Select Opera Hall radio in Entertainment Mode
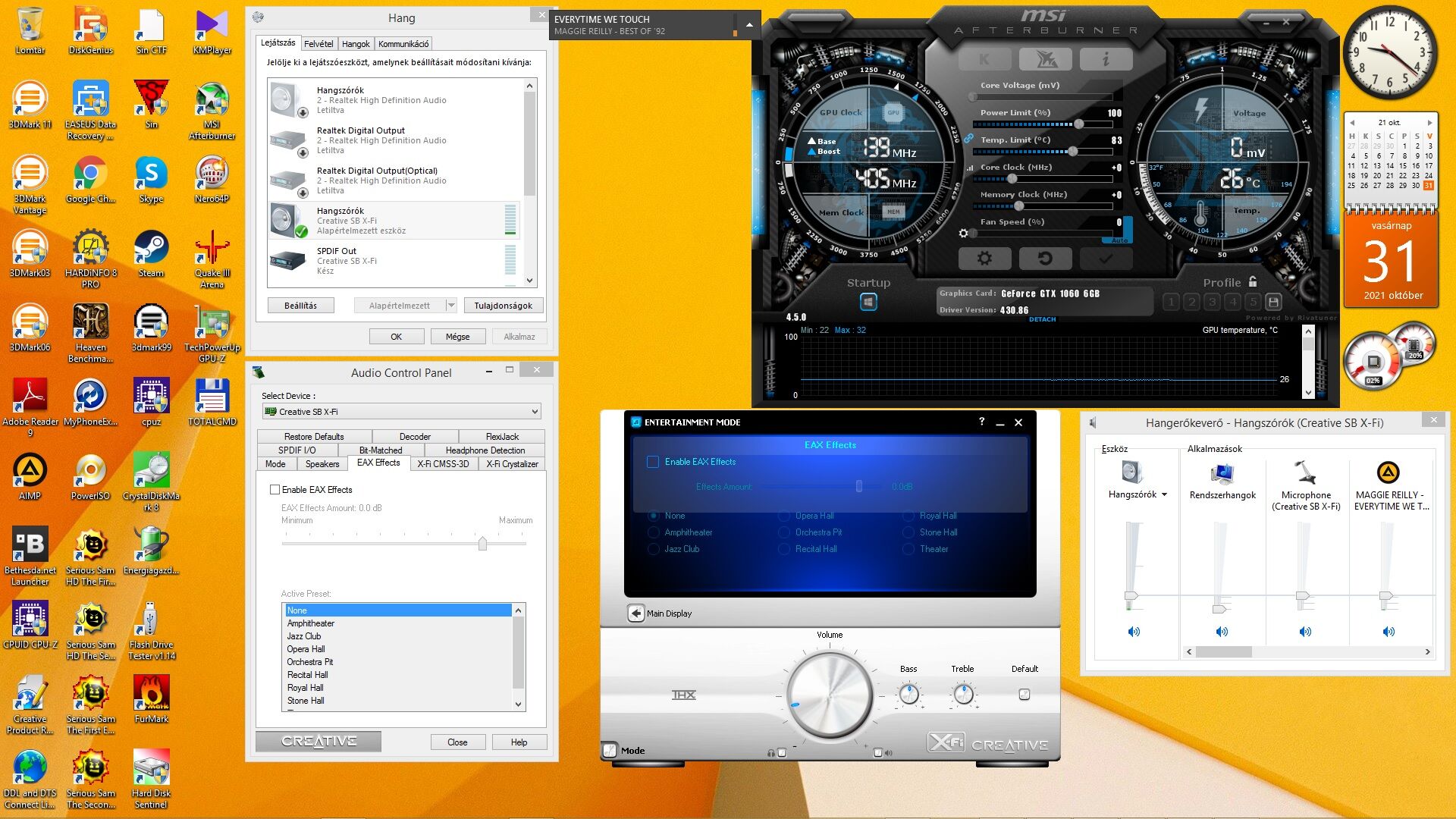Viewport: 1456px width, 819px height. [784, 516]
